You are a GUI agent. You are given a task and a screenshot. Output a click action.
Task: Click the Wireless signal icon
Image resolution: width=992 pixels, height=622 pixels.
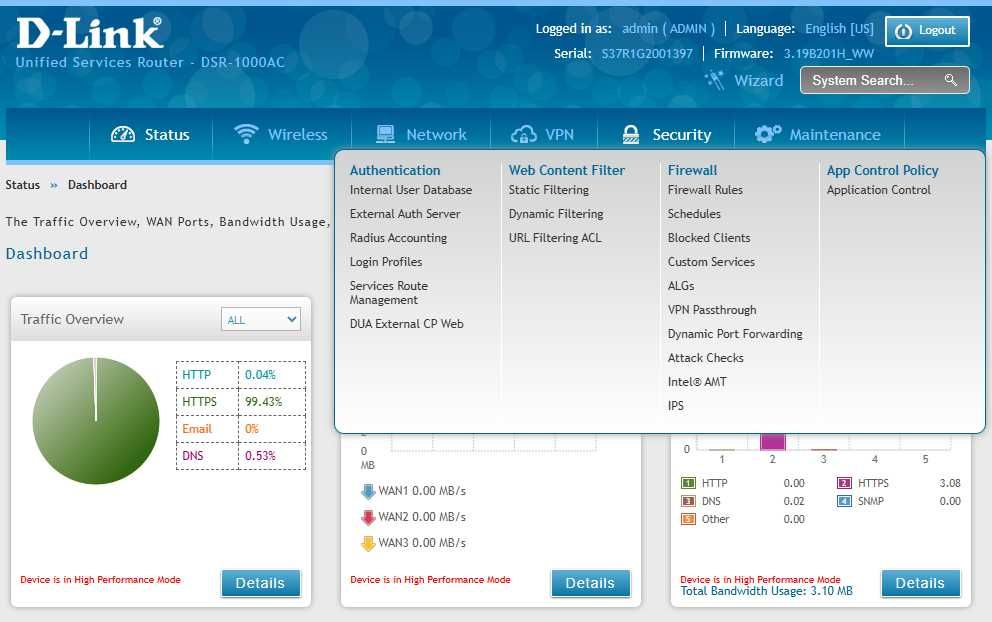[246, 134]
